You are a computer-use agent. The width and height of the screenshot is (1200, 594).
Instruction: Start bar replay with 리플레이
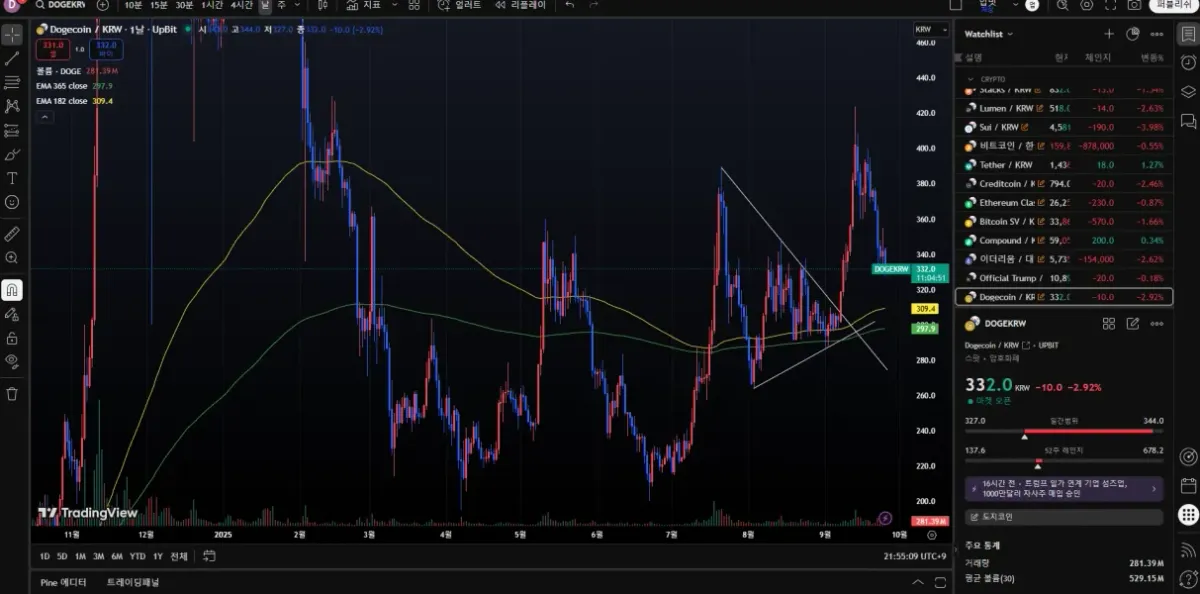521,5
